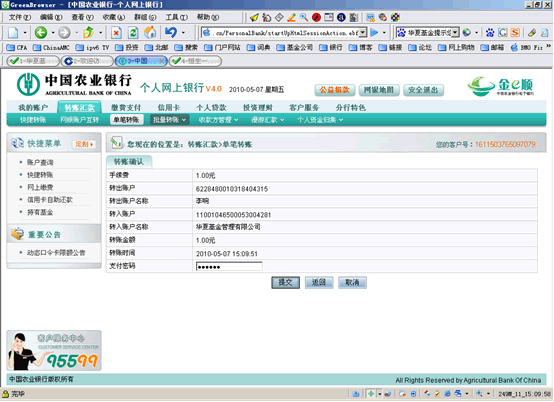Click the 金e顺 brand logo
Viewport: 554px width, 402px height.
[501, 86]
